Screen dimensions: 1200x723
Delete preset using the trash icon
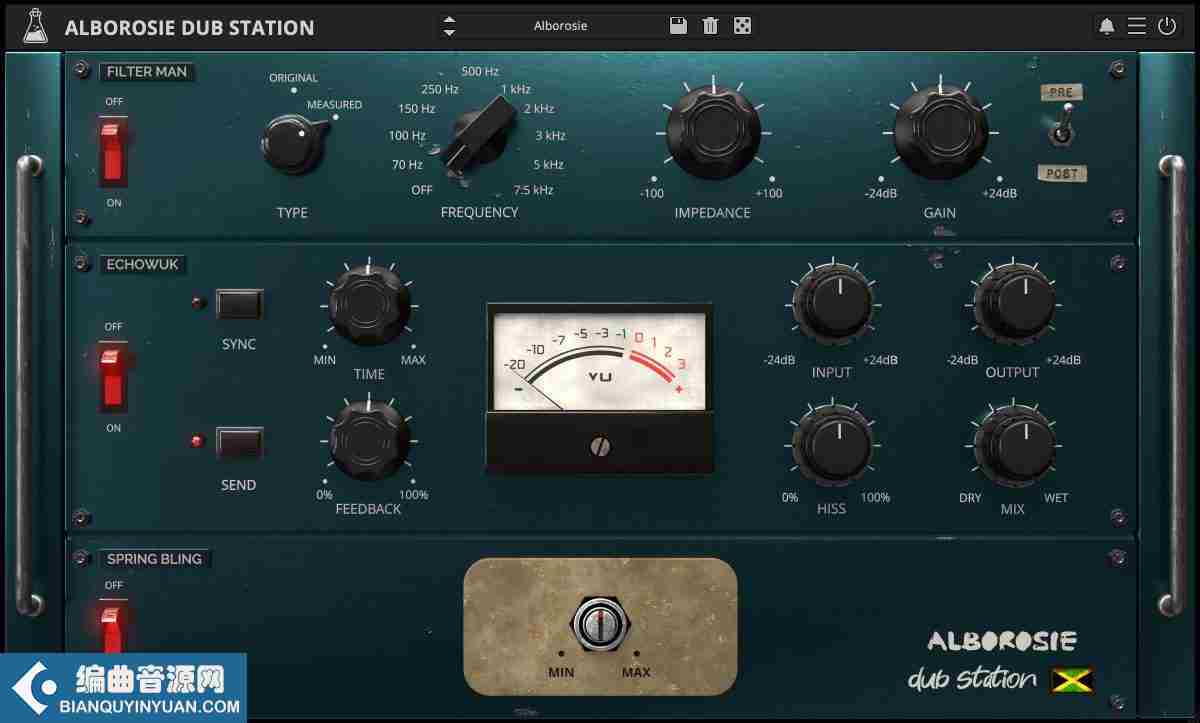pyautogui.click(x=710, y=26)
